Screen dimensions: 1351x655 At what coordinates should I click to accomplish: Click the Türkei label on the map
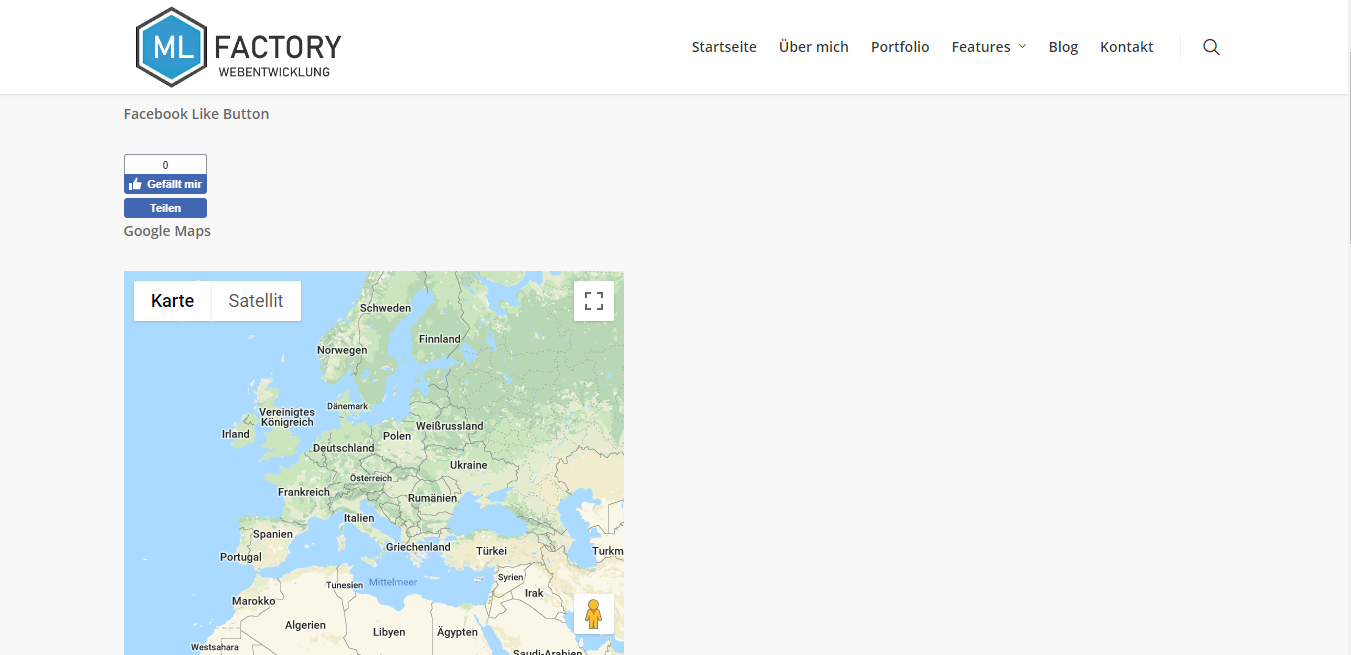pos(491,551)
